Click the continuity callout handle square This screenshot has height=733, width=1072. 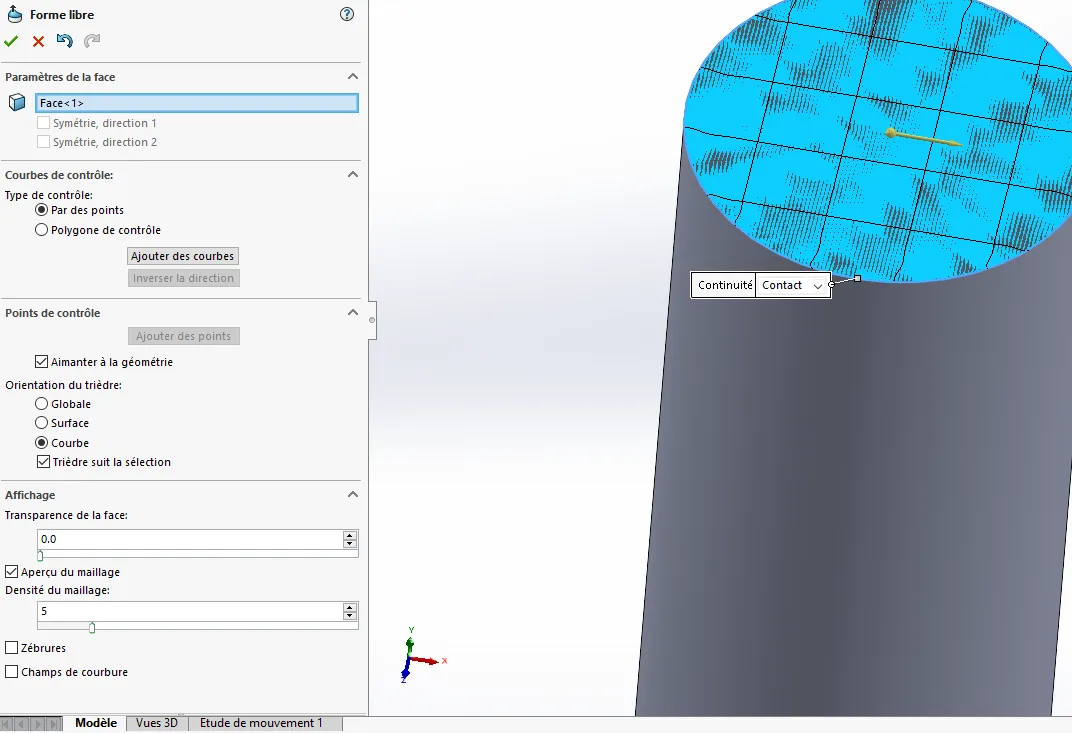tap(857, 278)
